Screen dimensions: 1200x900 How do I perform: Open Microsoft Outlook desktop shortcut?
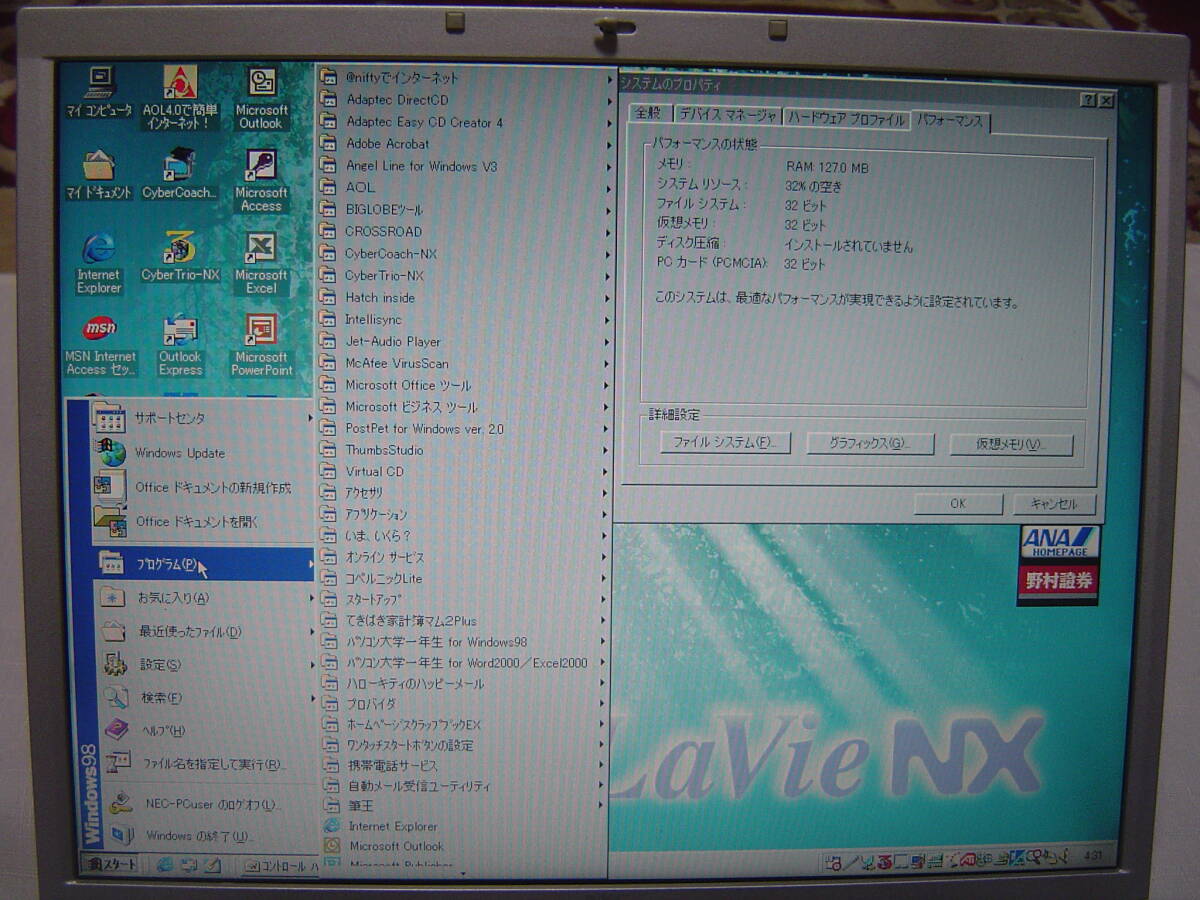pos(262,97)
